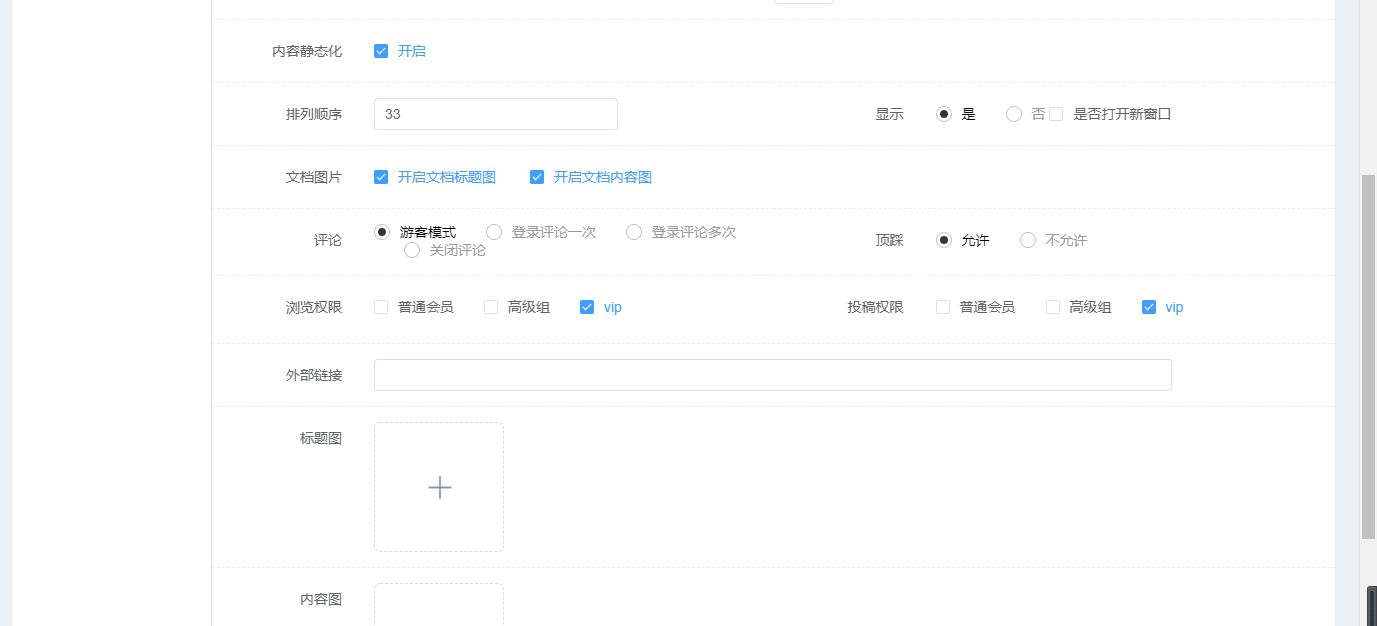Uncheck vip under 投稿权限

pyautogui.click(x=1149, y=307)
